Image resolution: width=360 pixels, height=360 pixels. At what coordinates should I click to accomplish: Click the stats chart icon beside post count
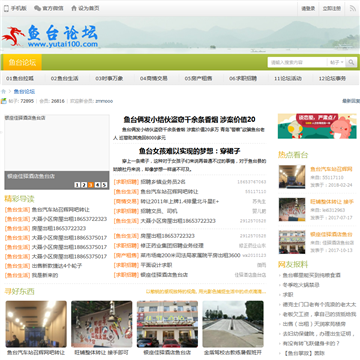[4, 101]
